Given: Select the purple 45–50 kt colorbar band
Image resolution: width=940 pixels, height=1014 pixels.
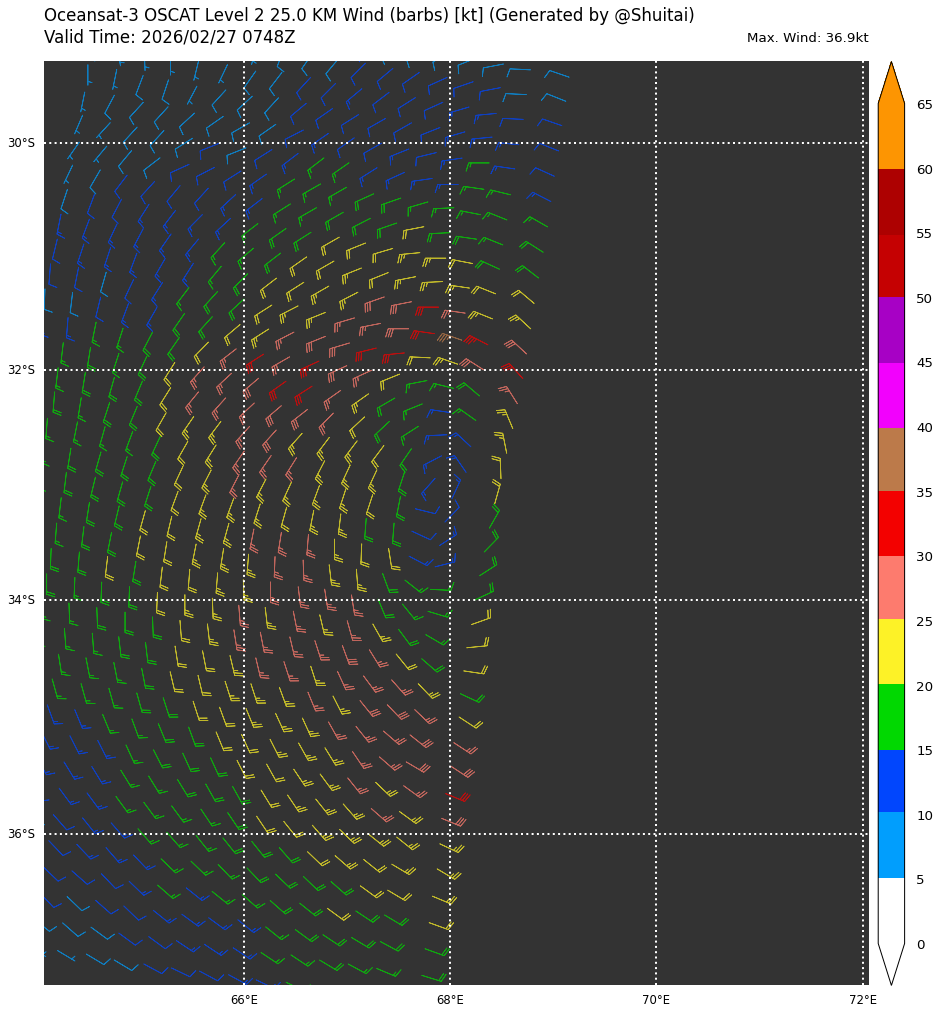Looking at the screenshot, I should click(891, 330).
